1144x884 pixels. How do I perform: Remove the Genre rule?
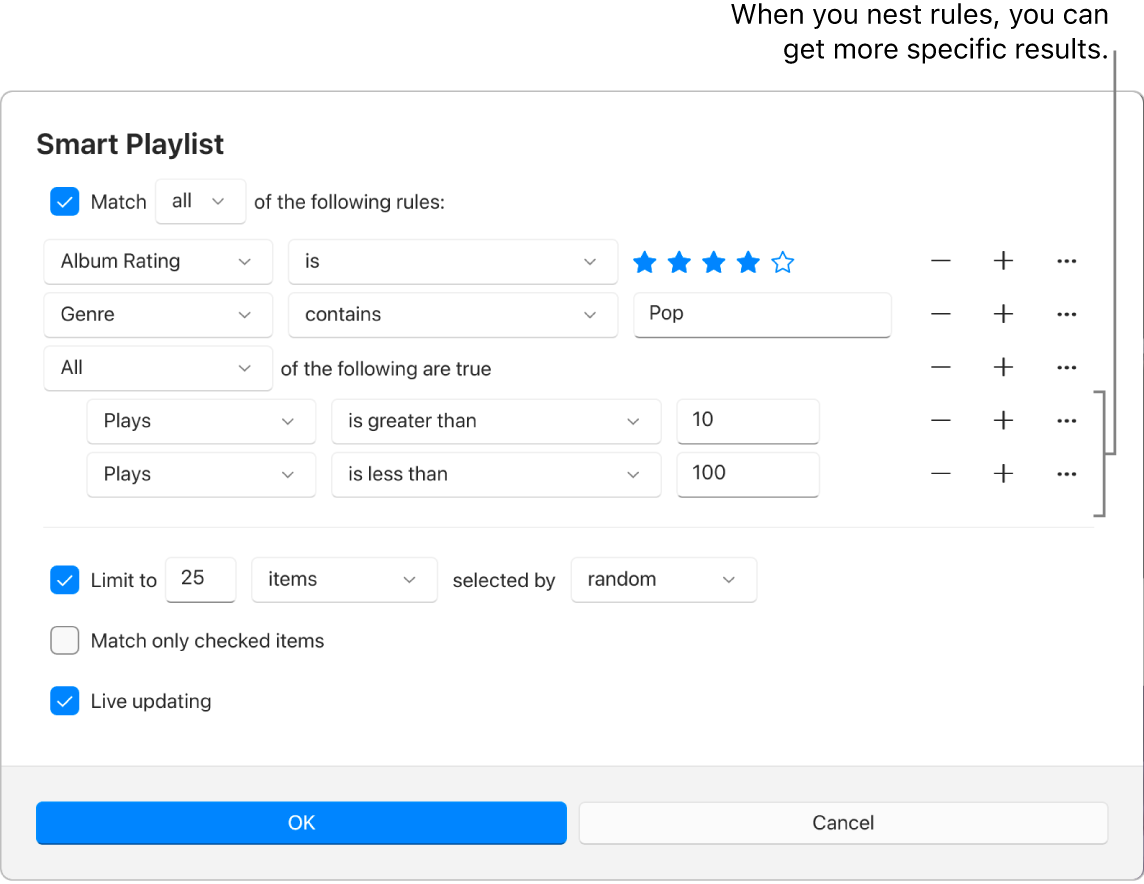(x=940, y=314)
